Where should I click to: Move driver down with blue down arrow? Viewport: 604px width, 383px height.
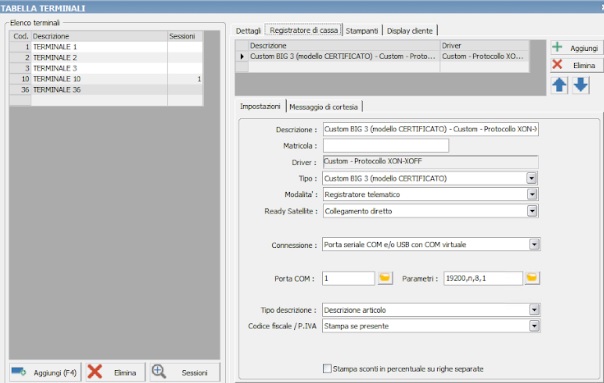tap(581, 85)
